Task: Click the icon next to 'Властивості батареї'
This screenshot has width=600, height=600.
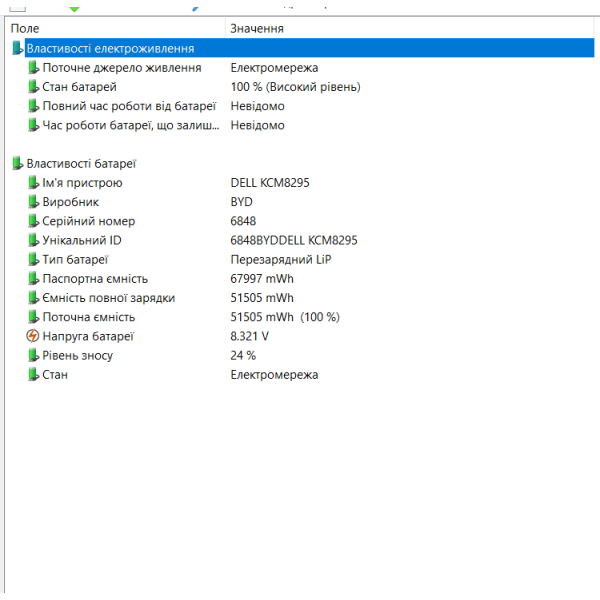Action: [17, 163]
